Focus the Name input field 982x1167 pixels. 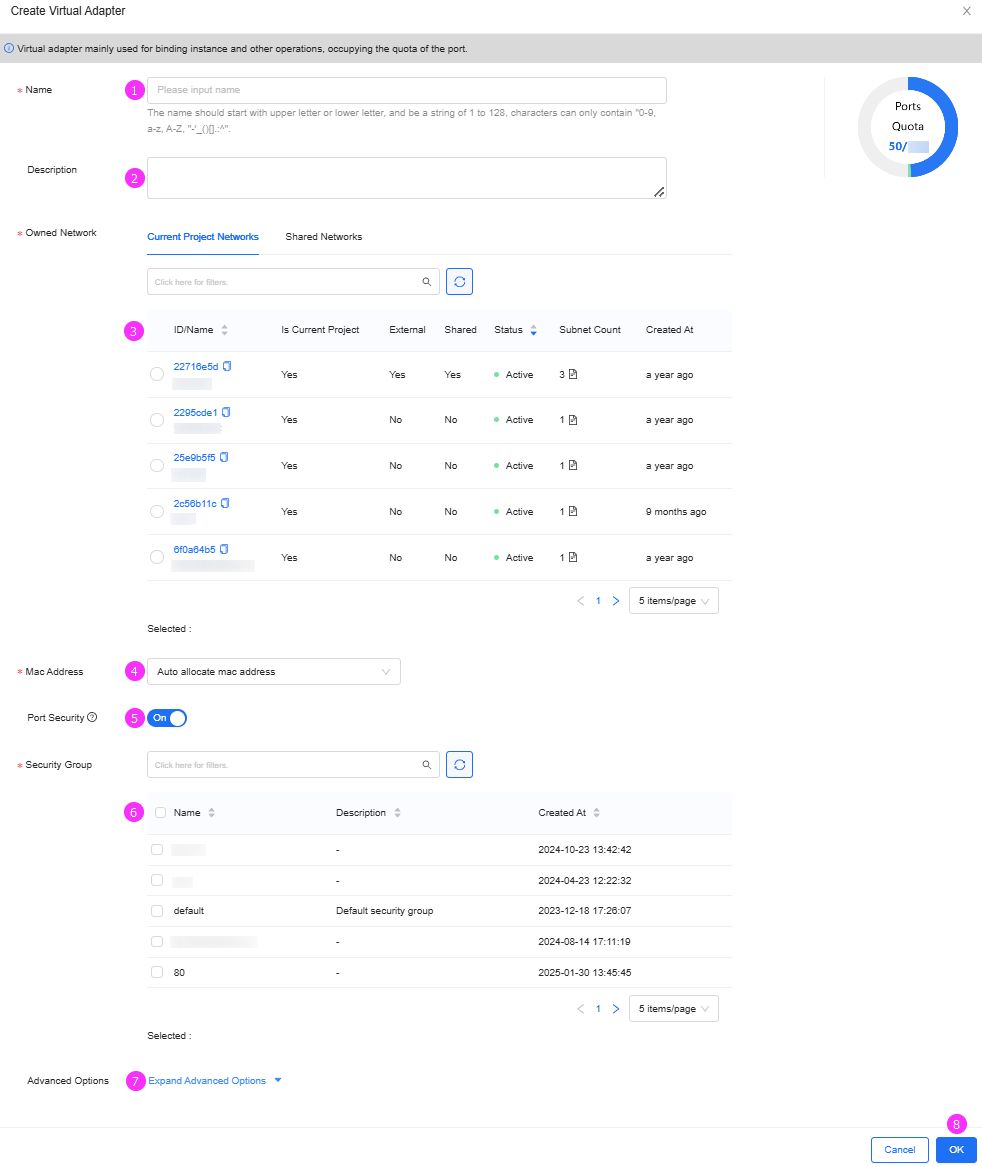(x=406, y=90)
